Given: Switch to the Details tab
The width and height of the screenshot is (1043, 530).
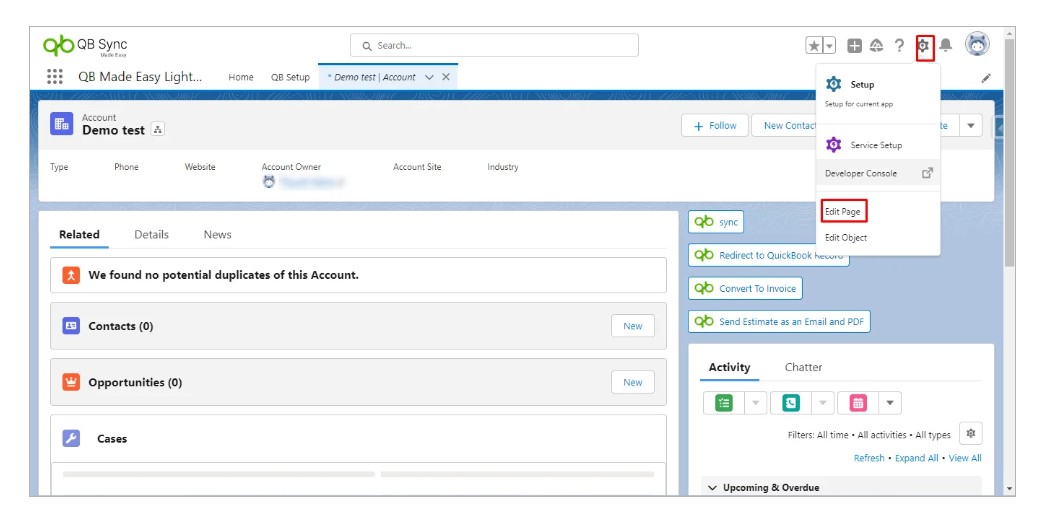Looking at the screenshot, I should pyautogui.click(x=151, y=235).
